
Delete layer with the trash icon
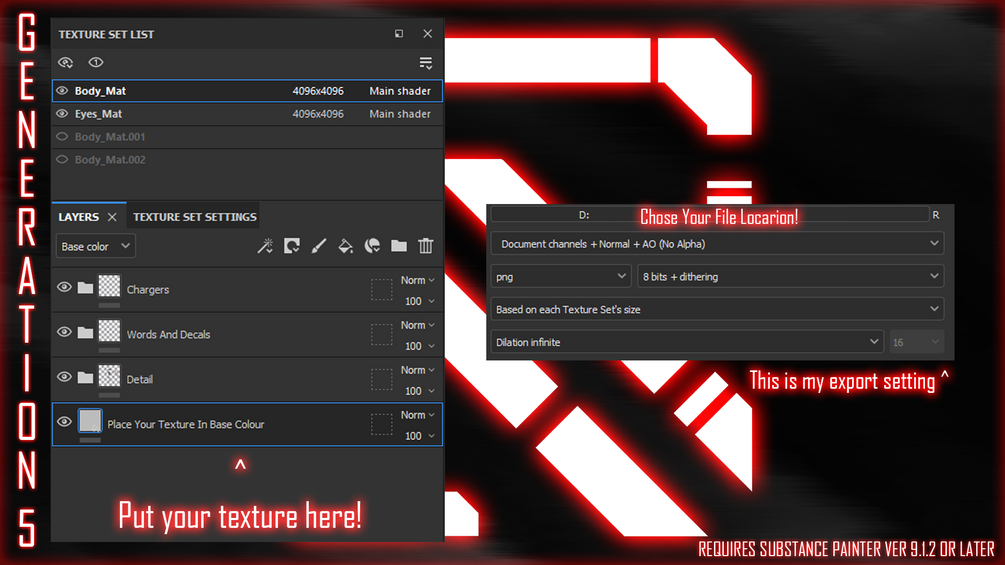(x=426, y=246)
